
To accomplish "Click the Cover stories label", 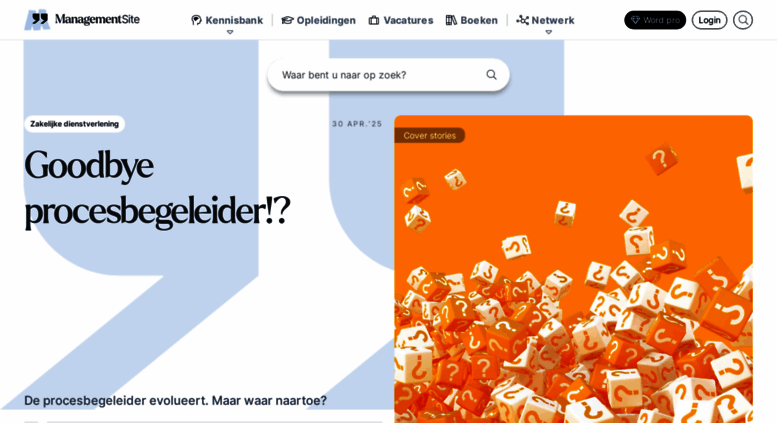I will click(429, 135).
